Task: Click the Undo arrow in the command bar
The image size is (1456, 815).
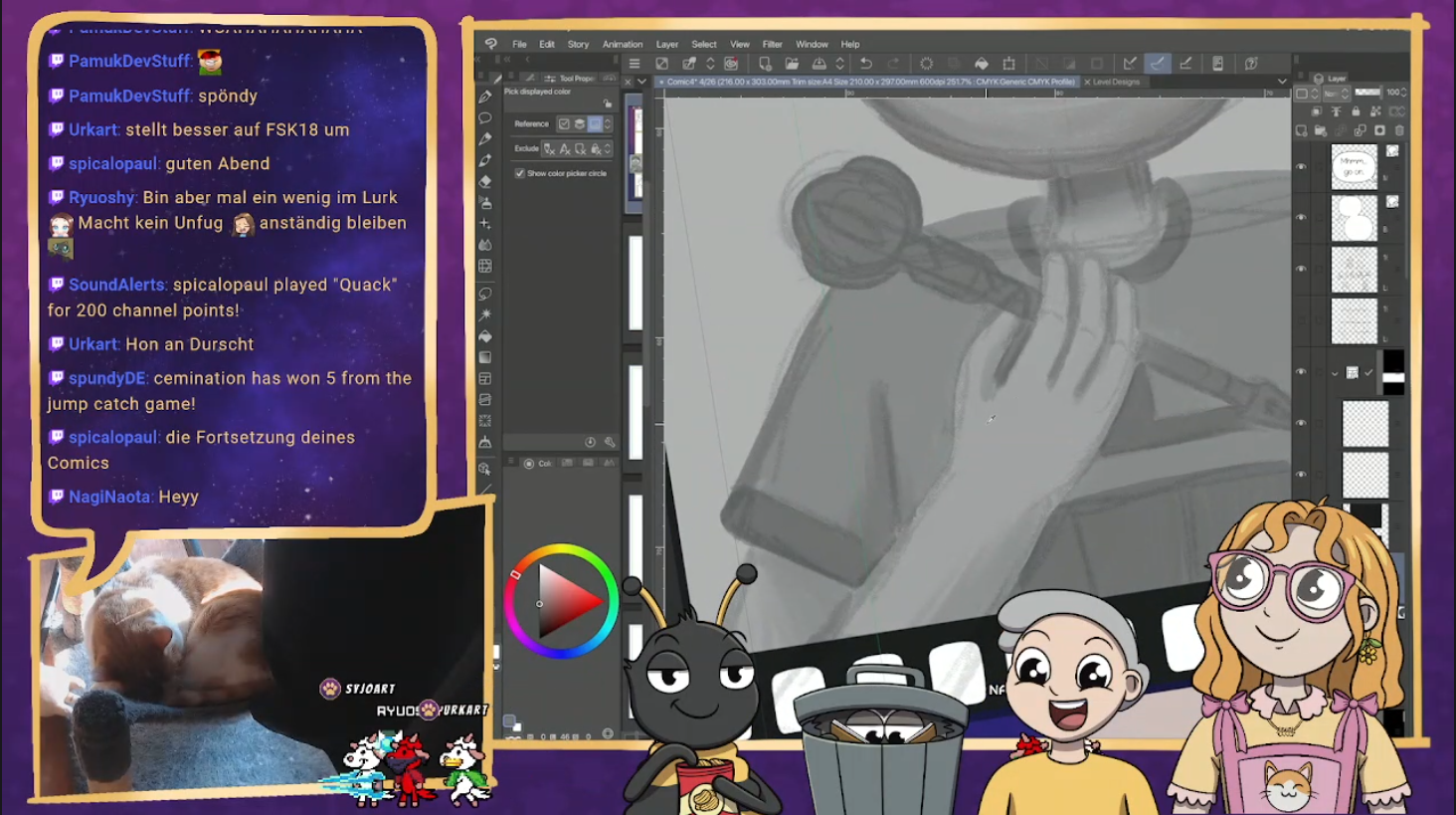Action: click(866, 64)
